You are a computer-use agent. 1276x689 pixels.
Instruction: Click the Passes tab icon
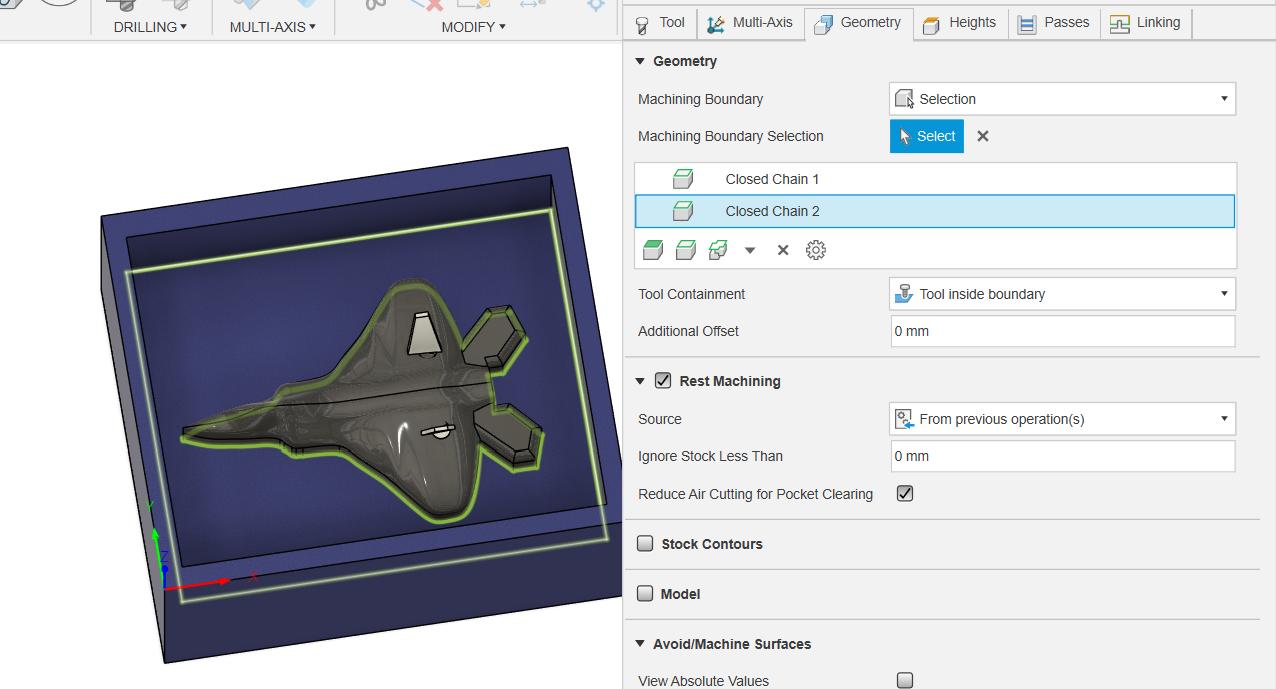[1027, 25]
